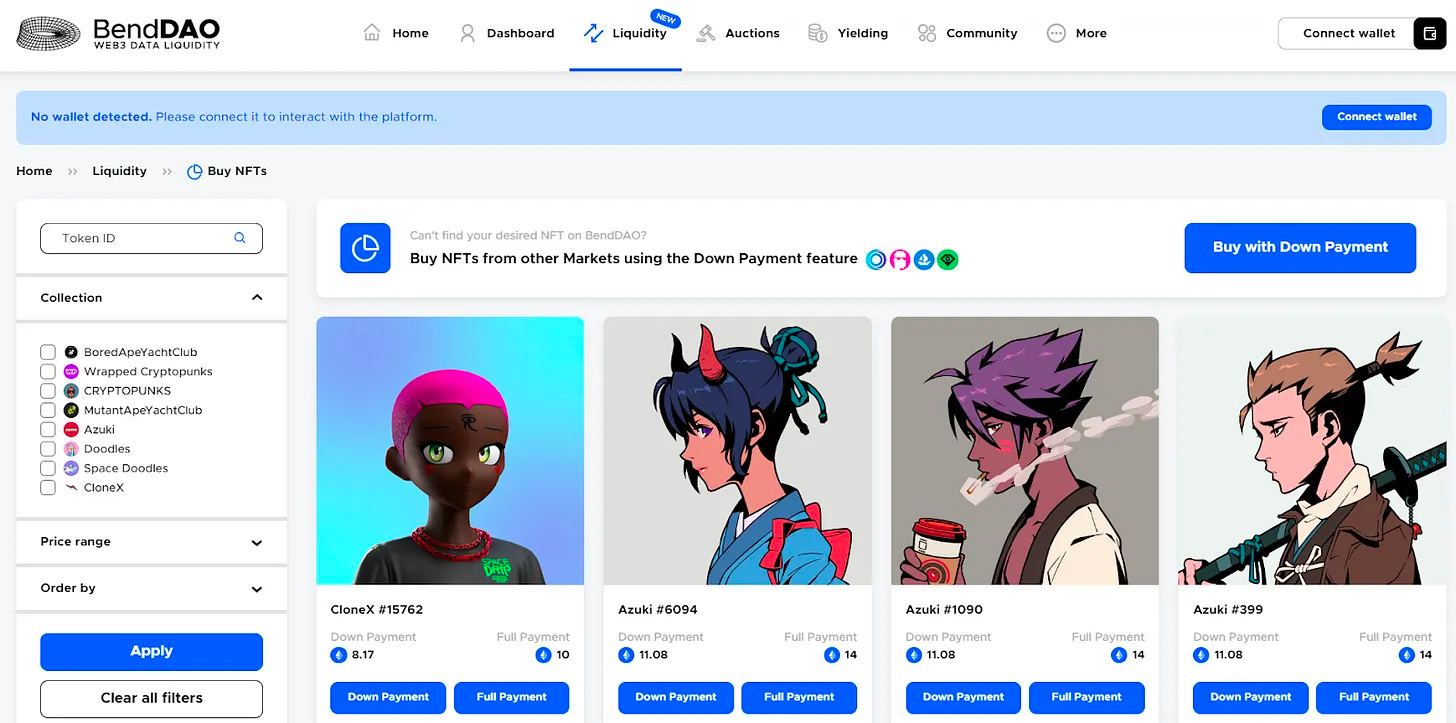The height and width of the screenshot is (723, 1456).
Task: Click the Azuki red collection icon
Action: [71, 429]
